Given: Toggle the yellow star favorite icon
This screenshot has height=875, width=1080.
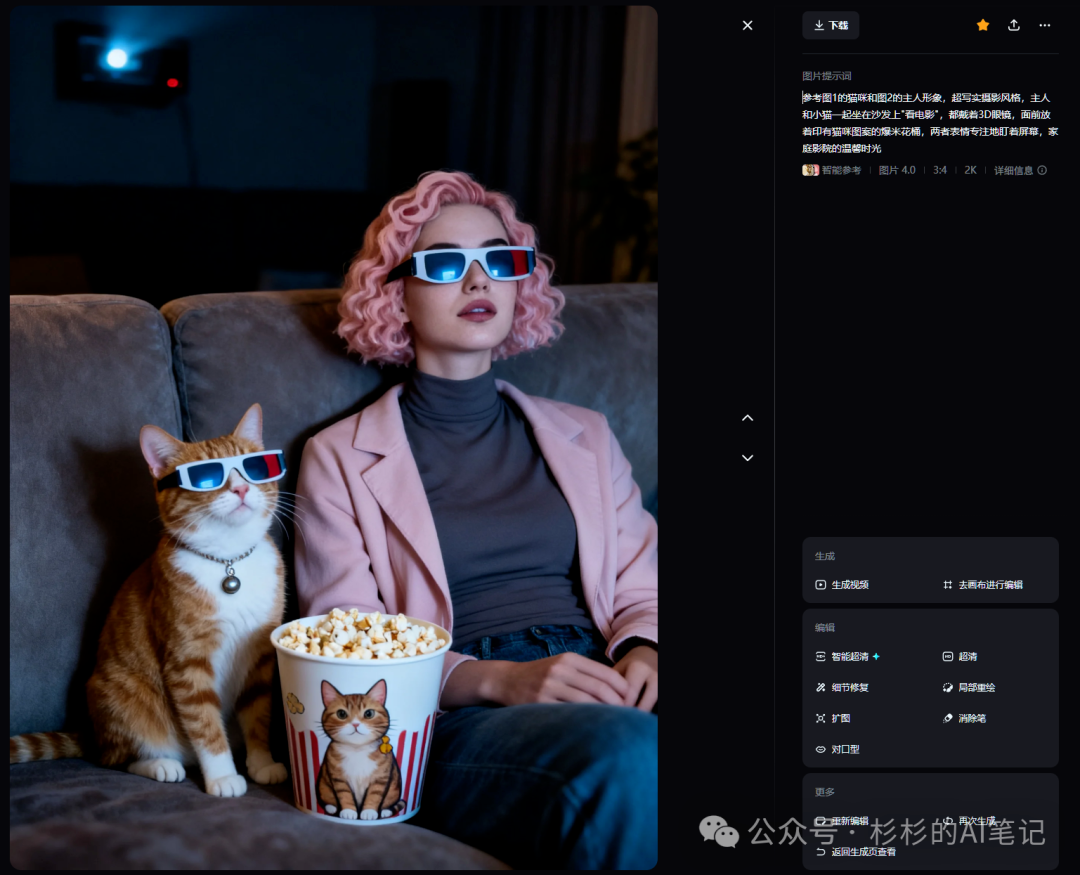Looking at the screenshot, I should point(983,25).
